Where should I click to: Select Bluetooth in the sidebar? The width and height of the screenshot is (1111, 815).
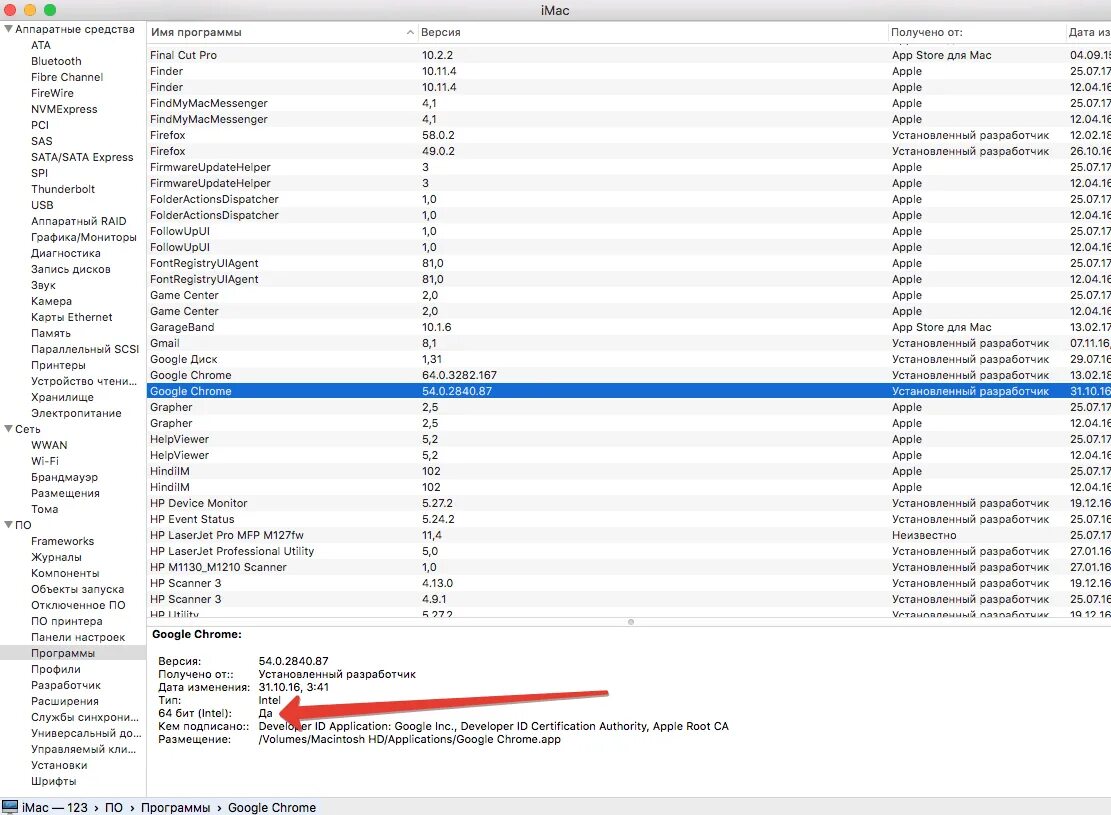click(56, 61)
